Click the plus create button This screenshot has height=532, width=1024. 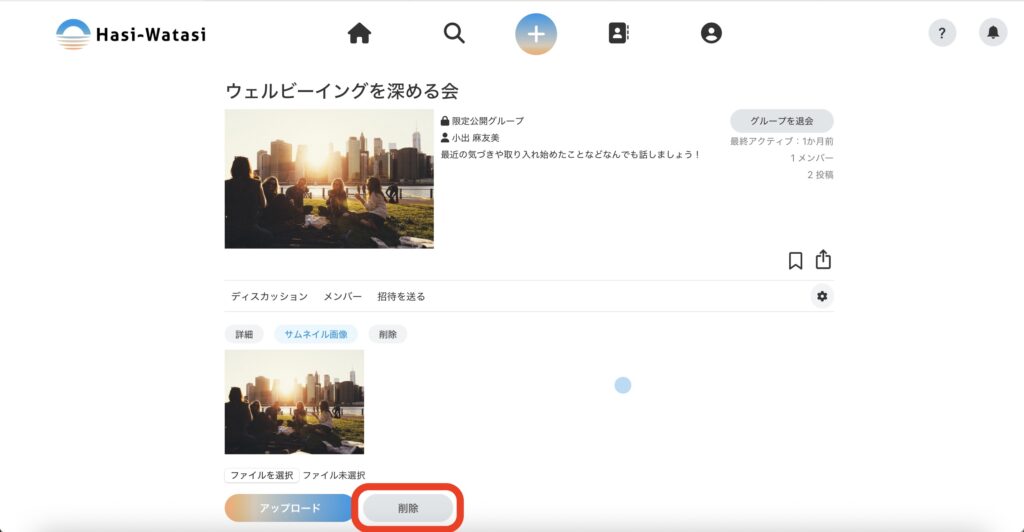536,34
